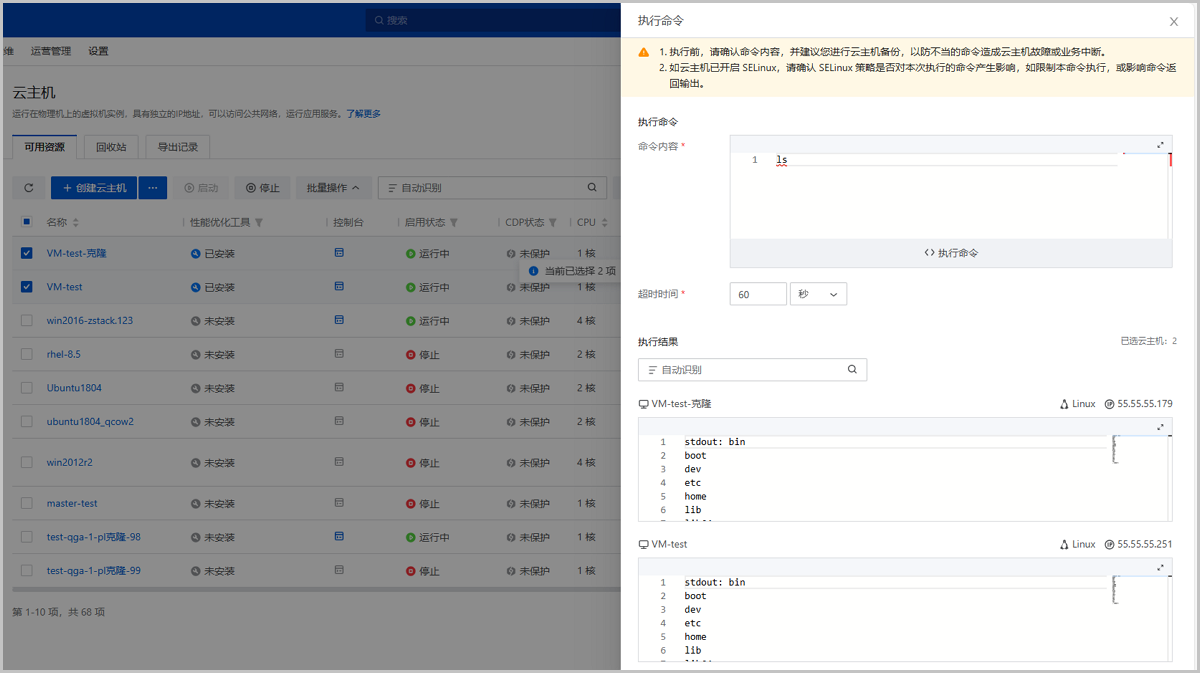
Task: Open console icon for win2016-zstack.123
Action: pyautogui.click(x=339, y=320)
